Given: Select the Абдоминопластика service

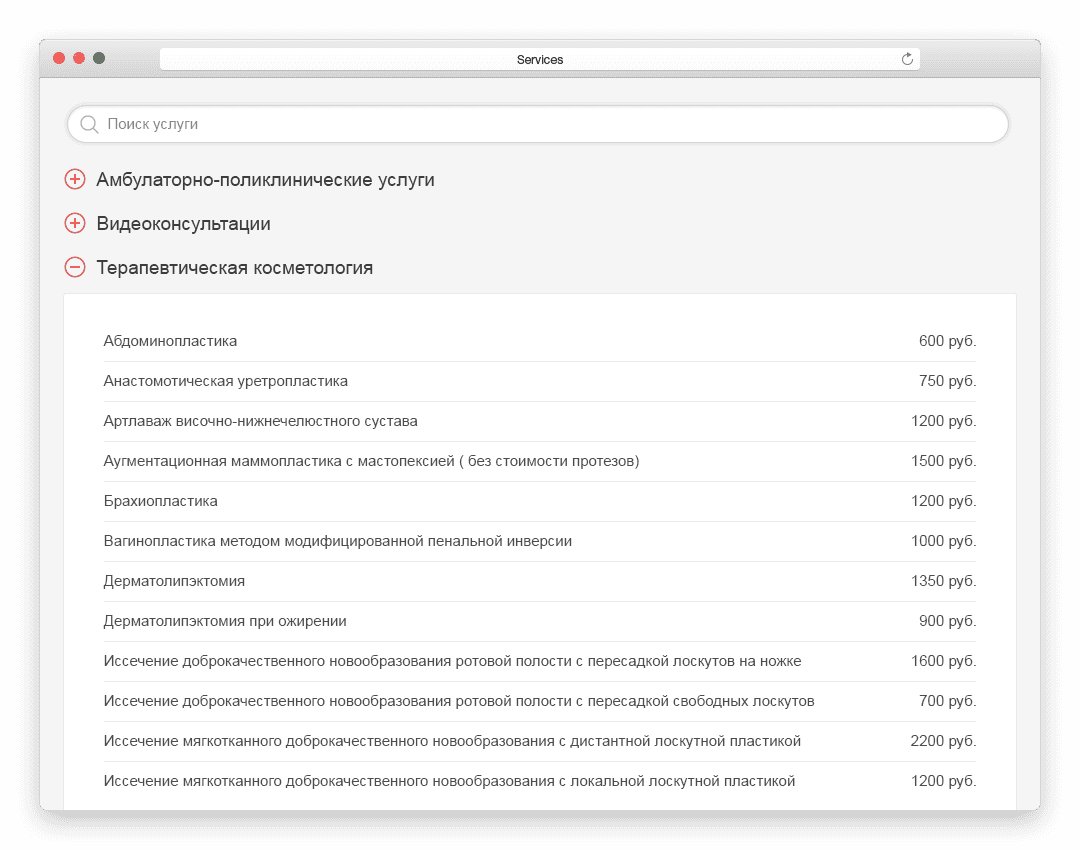Looking at the screenshot, I should point(170,341).
